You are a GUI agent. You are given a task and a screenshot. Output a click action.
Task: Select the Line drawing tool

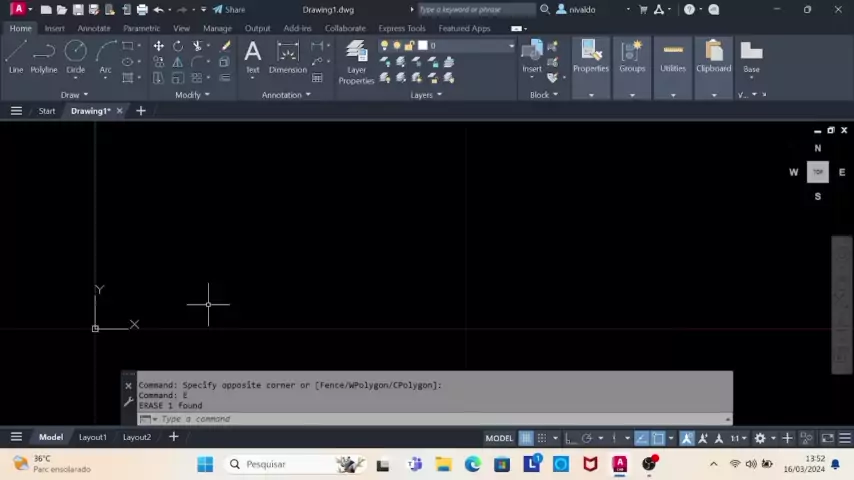[x=16, y=56]
